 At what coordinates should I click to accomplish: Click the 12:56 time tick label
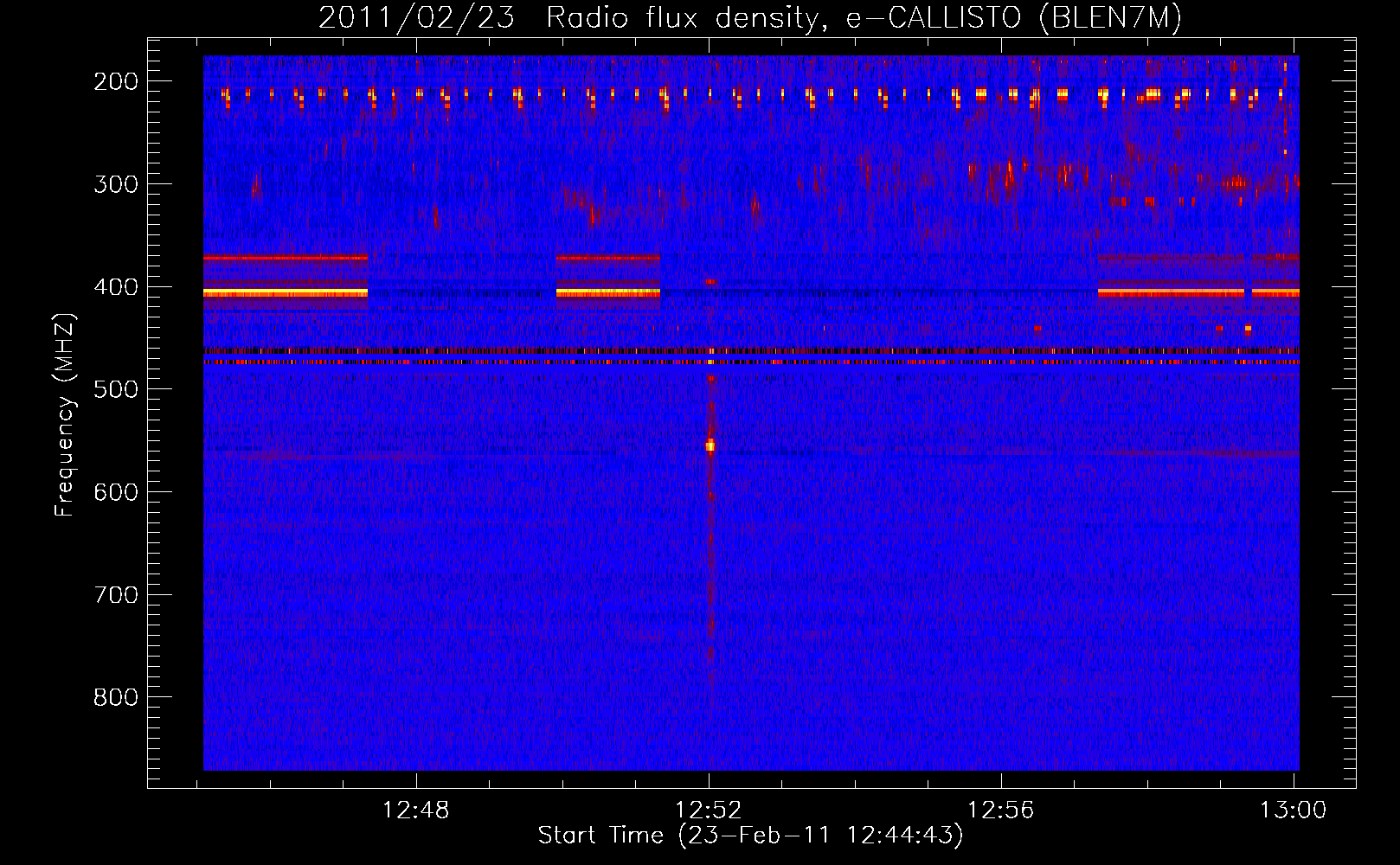(1000, 811)
